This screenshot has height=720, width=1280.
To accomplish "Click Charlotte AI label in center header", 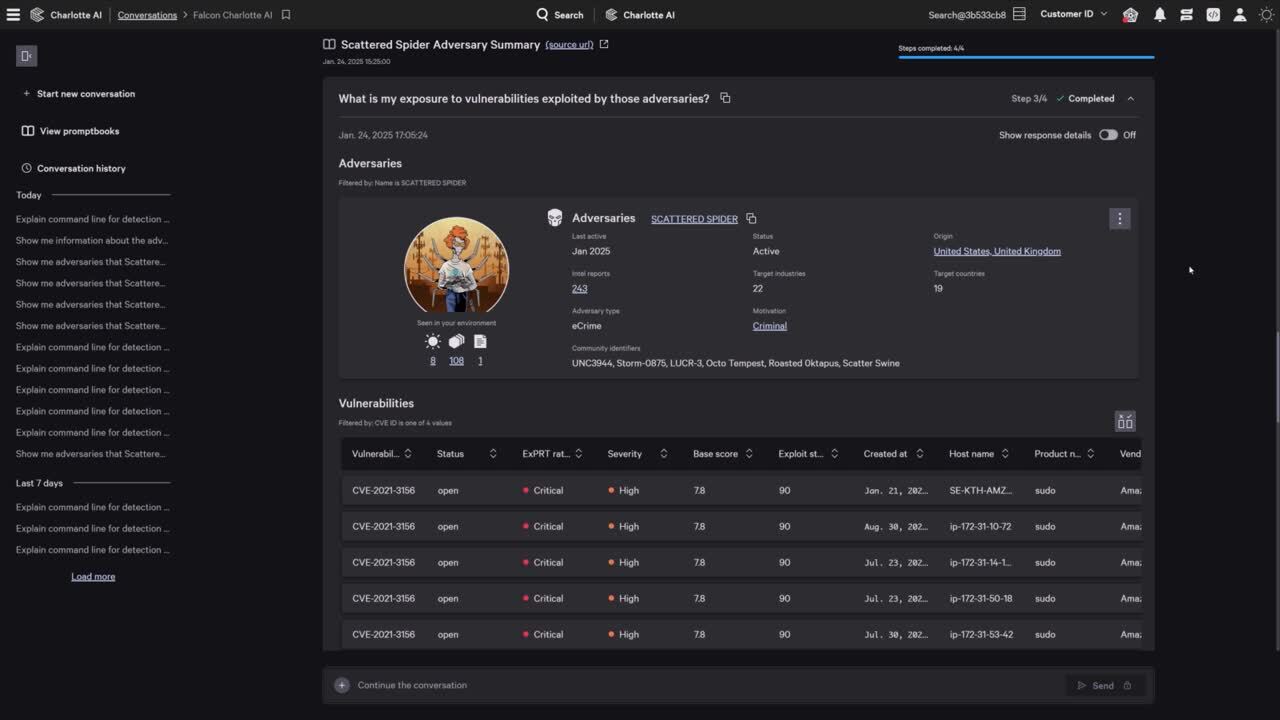I will click(x=649, y=15).
